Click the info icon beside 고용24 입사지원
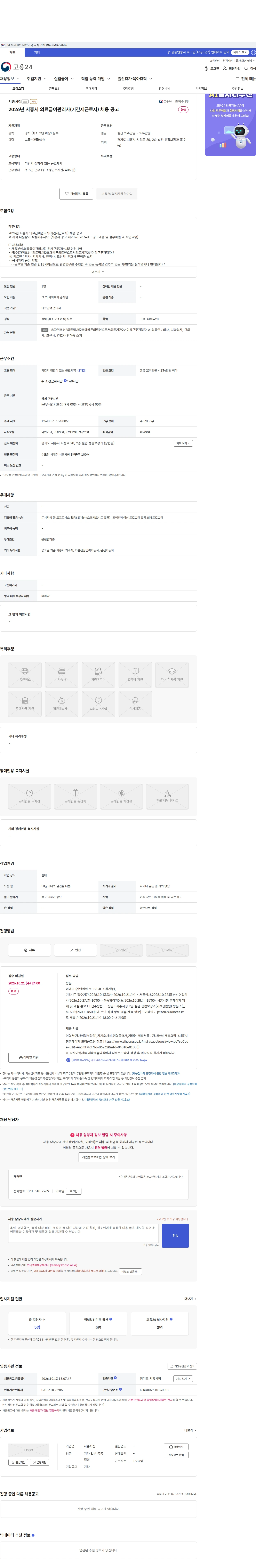Viewport: 256px width, 1568px height. tap(171, 1319)
